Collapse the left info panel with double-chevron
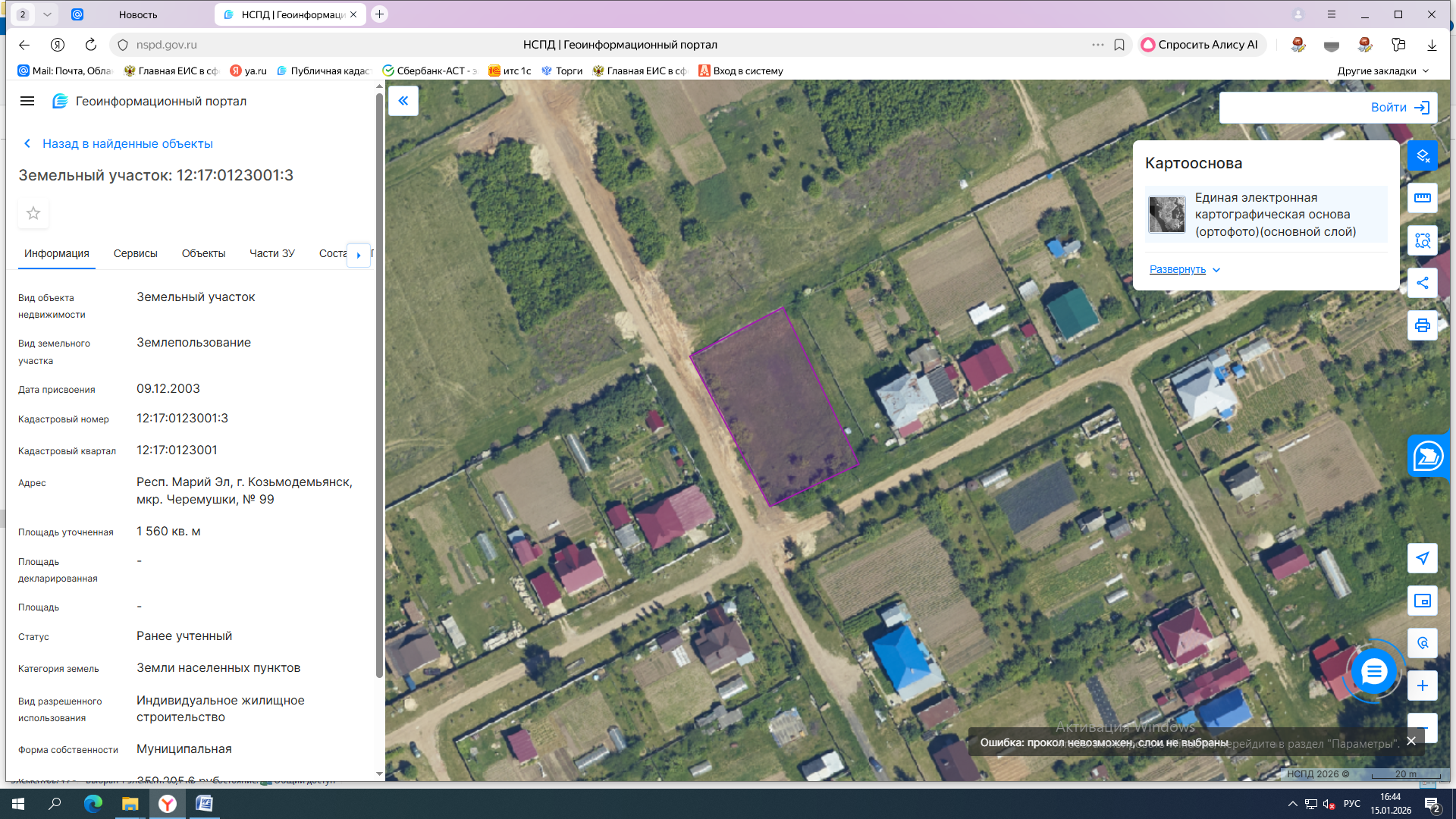The height and width of the screenshot is (819, 1456). click(x=403, y=101)
